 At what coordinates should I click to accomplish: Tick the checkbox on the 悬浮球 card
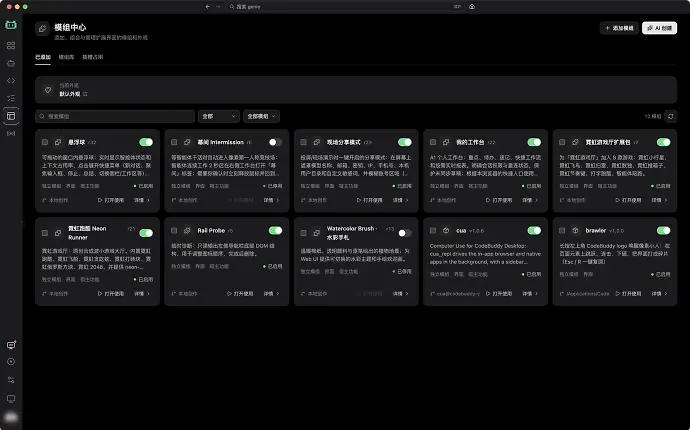(45, 142)
